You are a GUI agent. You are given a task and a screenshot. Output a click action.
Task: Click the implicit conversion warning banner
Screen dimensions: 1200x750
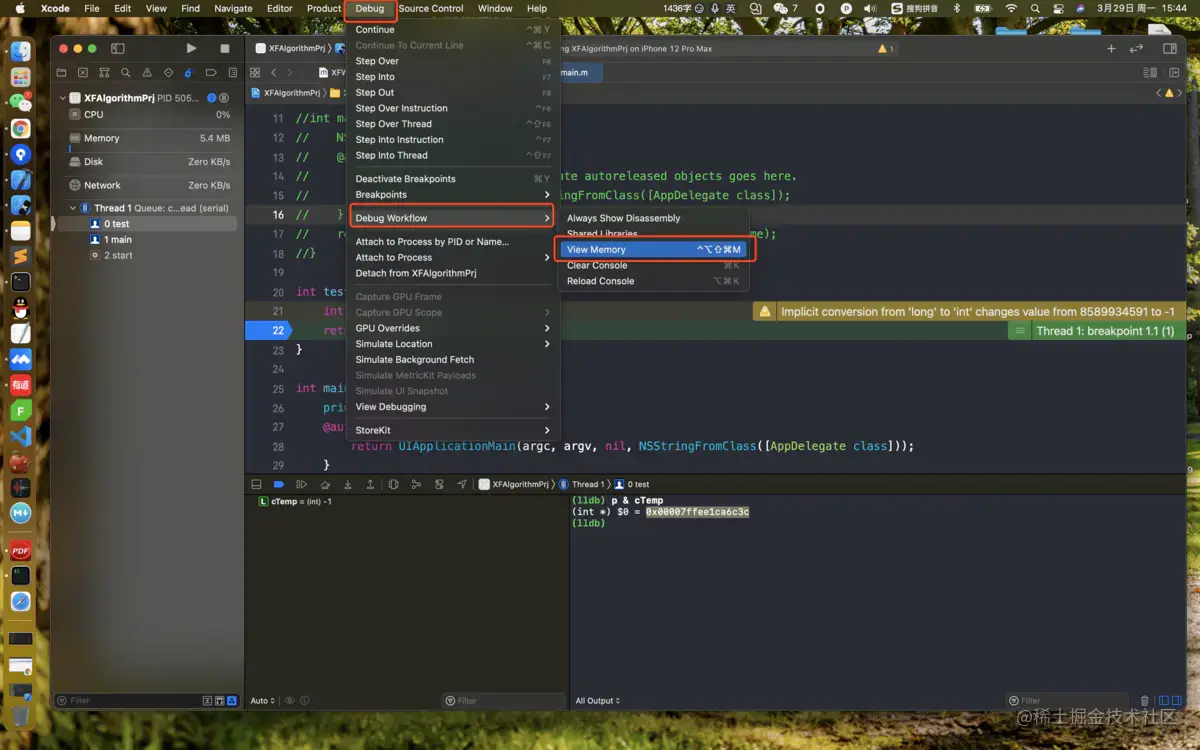point(969,312)
